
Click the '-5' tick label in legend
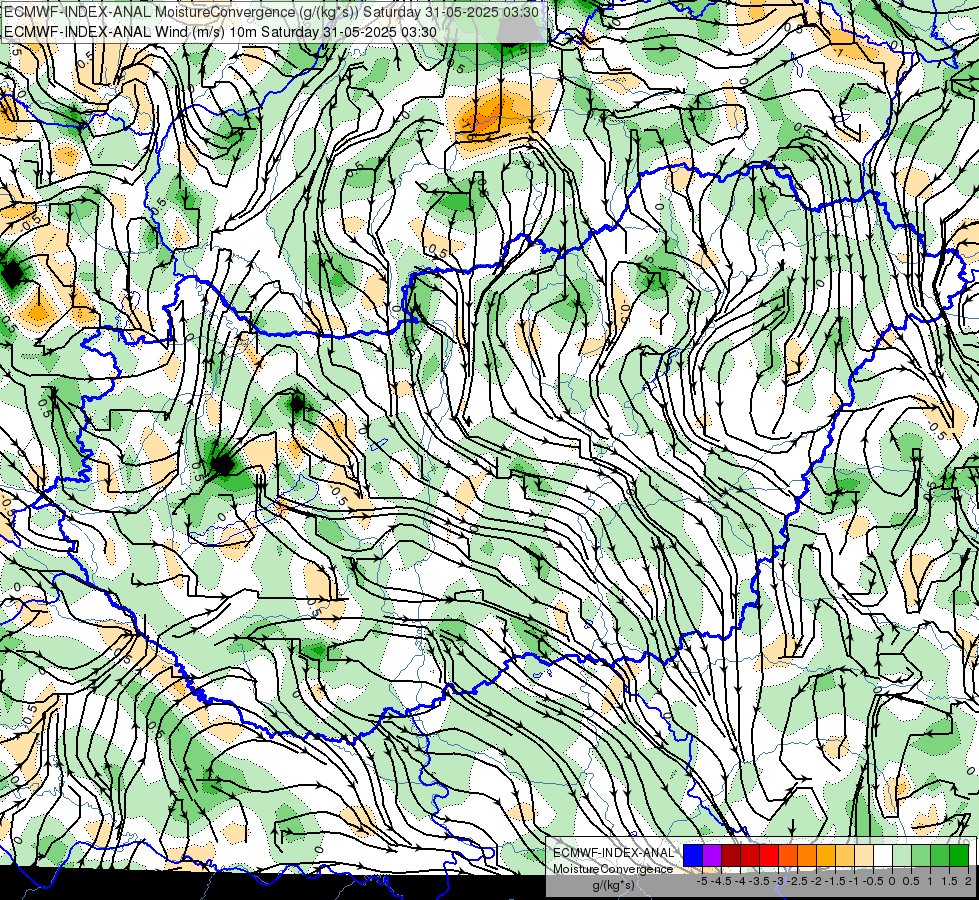(x=702, y=881)
